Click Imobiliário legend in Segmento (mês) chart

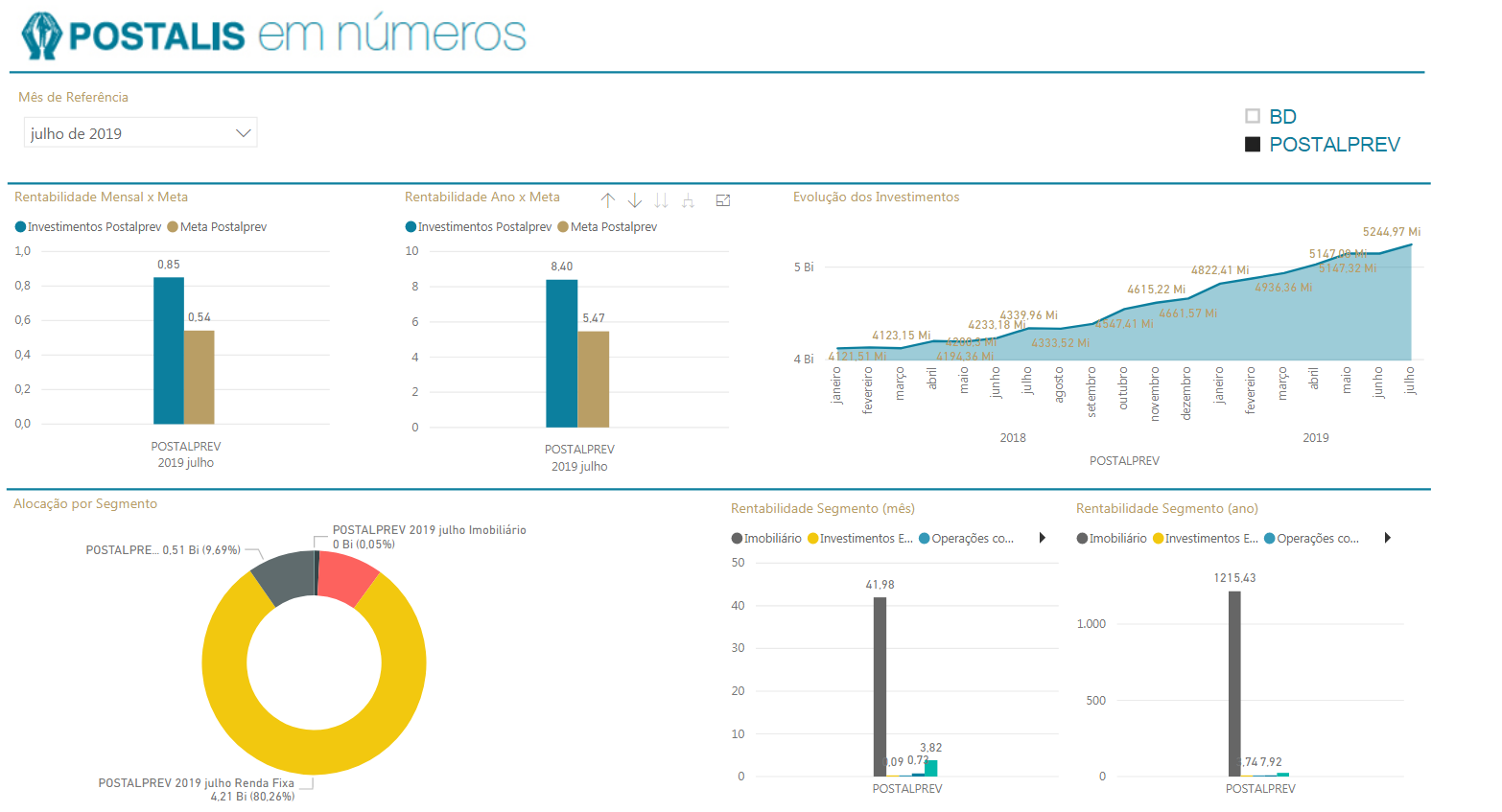click(766, 539)
